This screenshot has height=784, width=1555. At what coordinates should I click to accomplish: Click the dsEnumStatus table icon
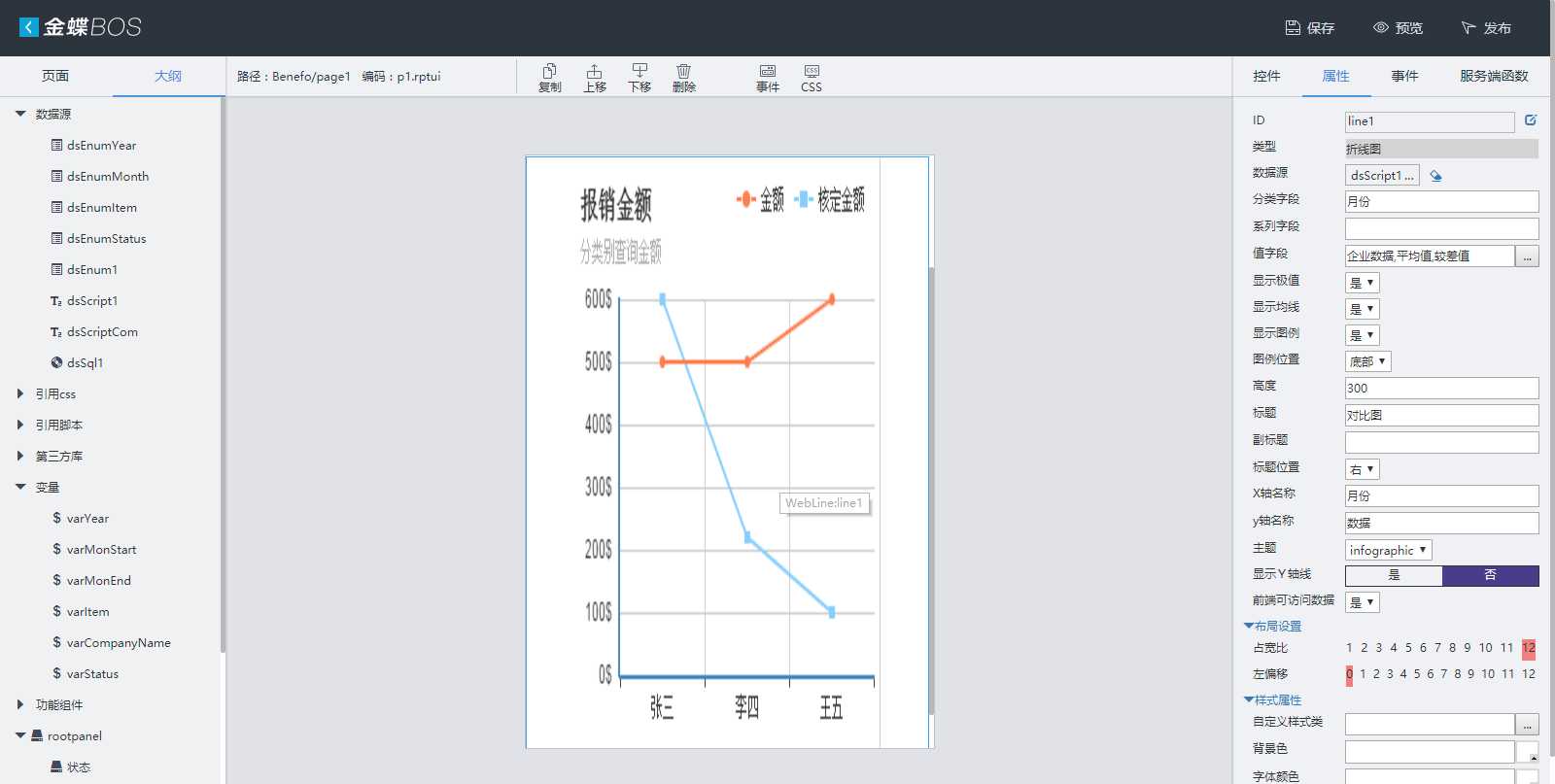(x=56, y=238)
